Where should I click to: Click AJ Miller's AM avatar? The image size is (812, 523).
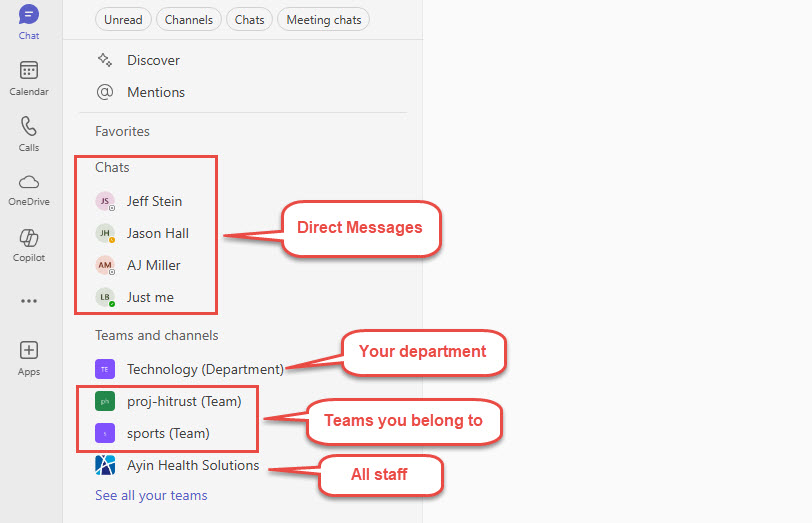(105, 265)
